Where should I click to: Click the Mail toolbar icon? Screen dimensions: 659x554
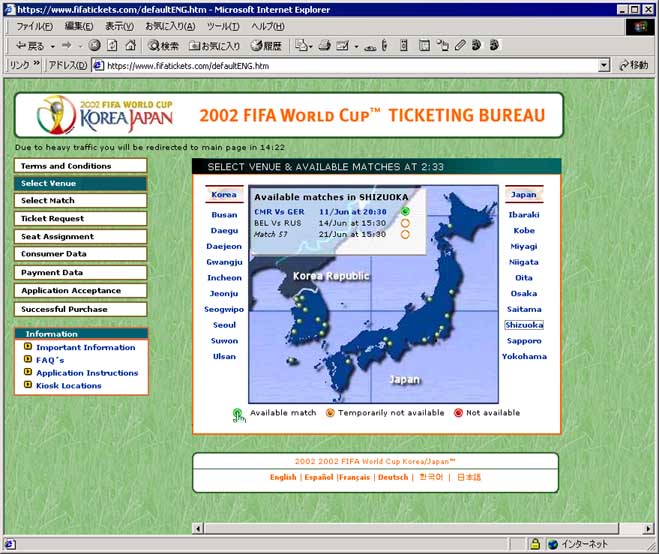click(x=301, y=45)
